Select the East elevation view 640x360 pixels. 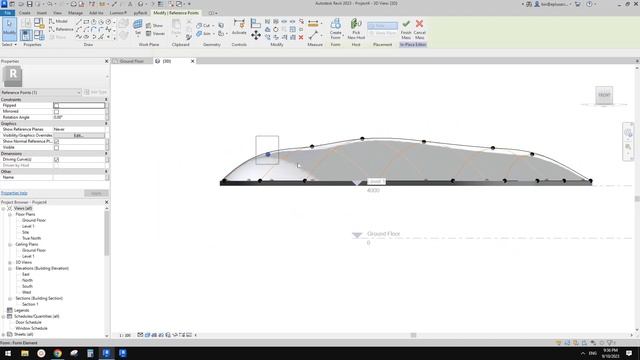[26, 274]
